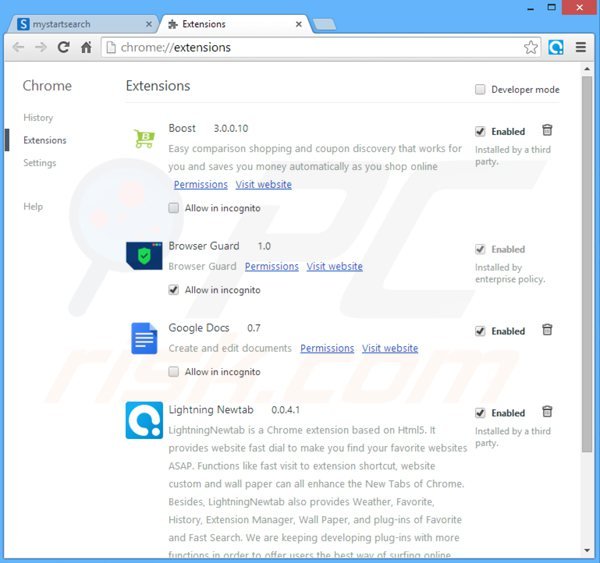Reload the extensions page
Image resolution: width=600 pixels, height=563 pixels.
point(64,47)
